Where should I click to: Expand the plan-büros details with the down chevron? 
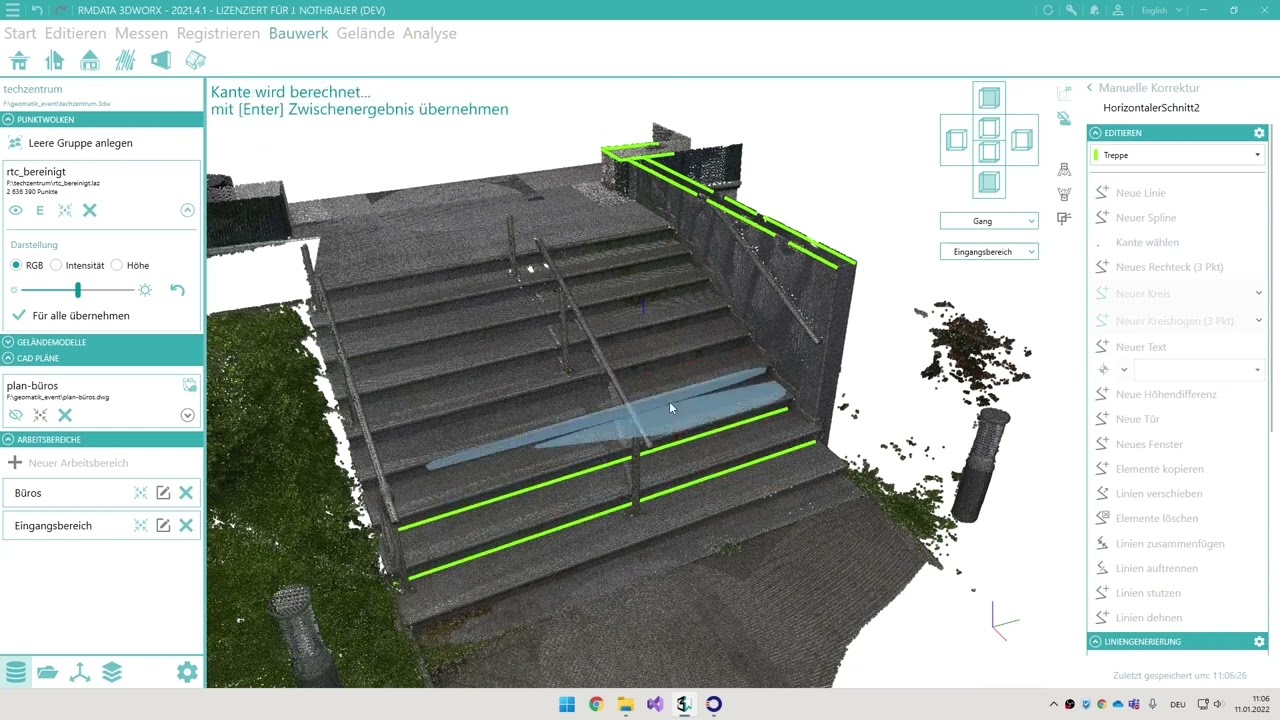coord(187,415)
